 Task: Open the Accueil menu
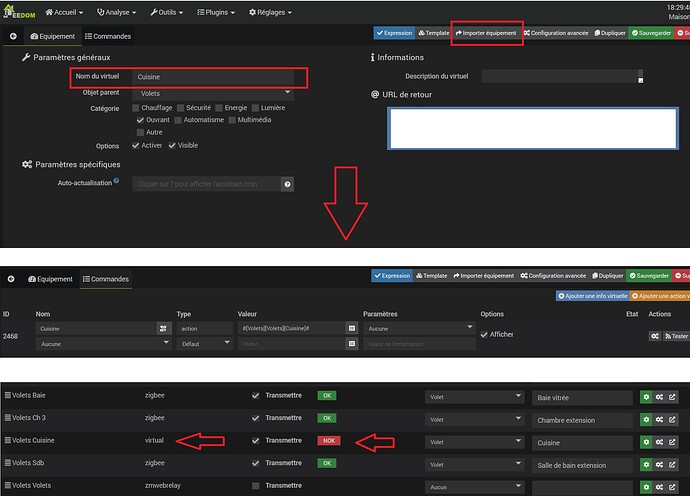(x=64, y=12)
